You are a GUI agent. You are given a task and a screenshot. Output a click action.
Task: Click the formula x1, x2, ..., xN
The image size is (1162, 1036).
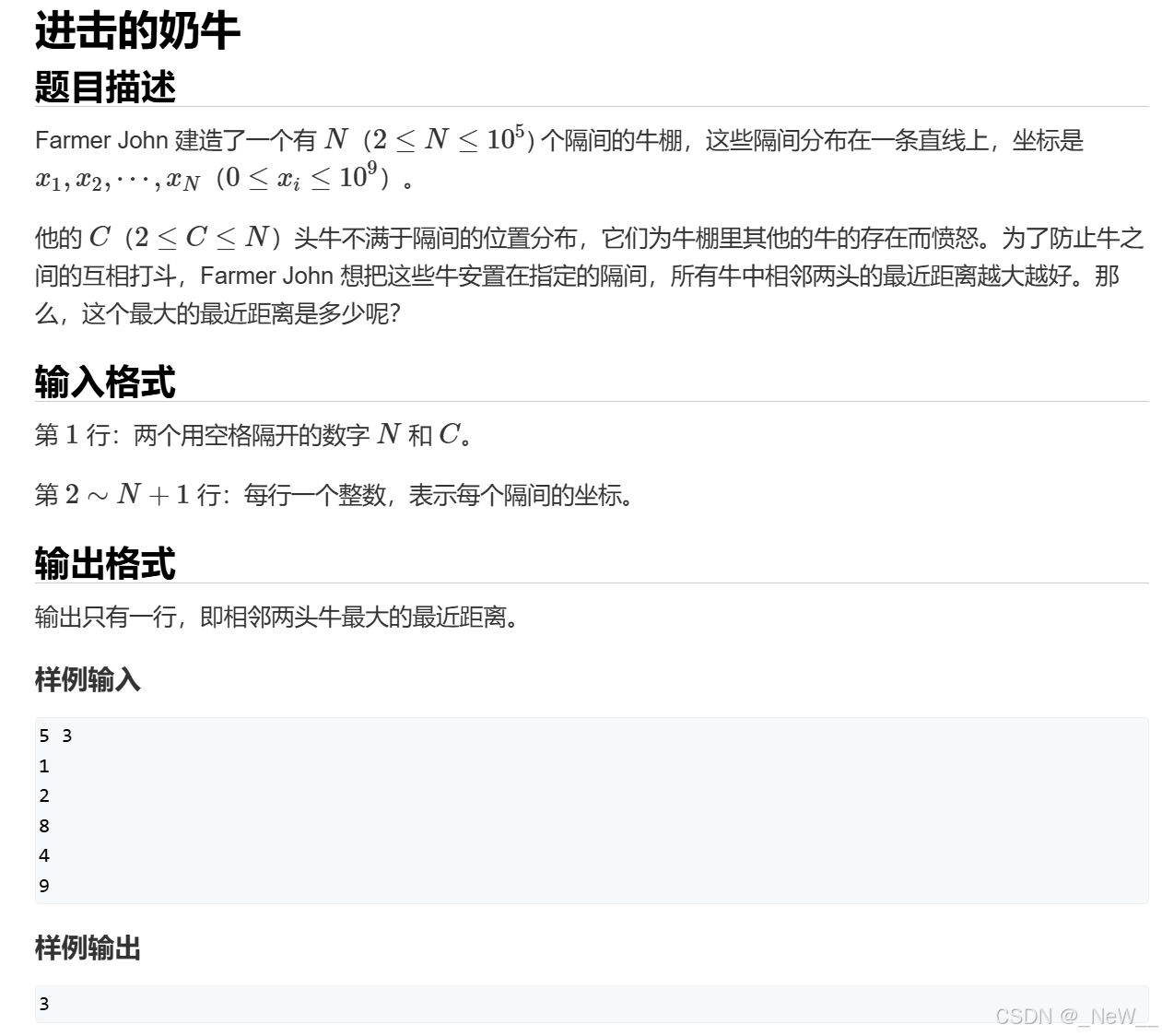[118, 179]
